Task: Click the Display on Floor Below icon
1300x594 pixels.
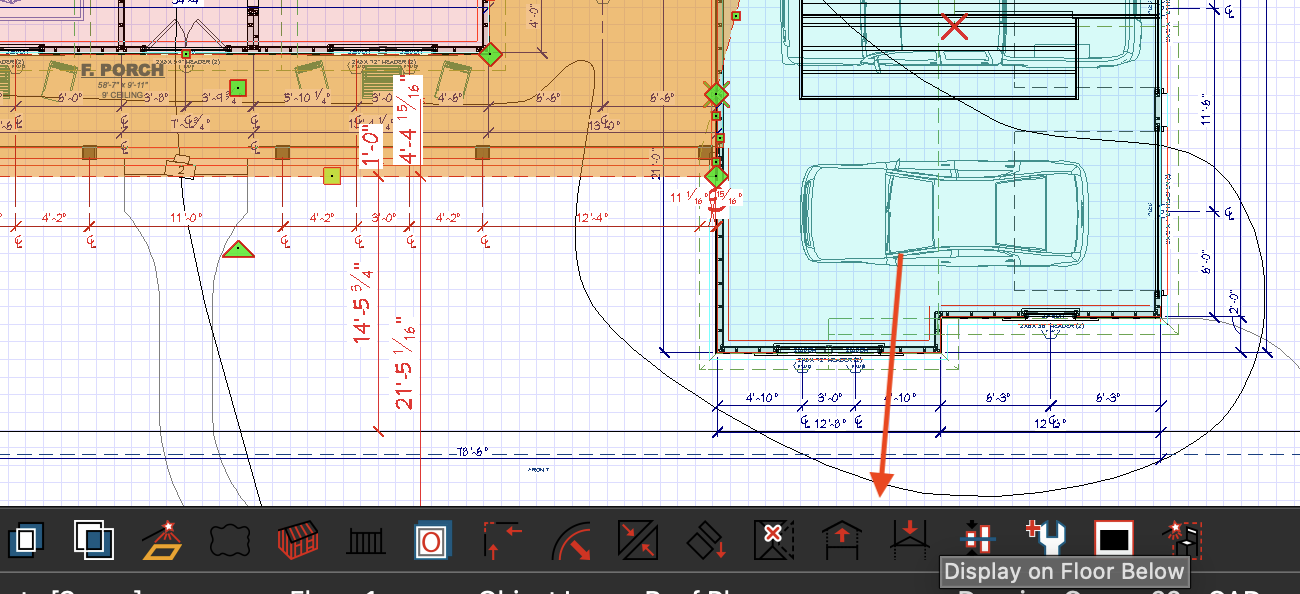Action: click(909, 539)
